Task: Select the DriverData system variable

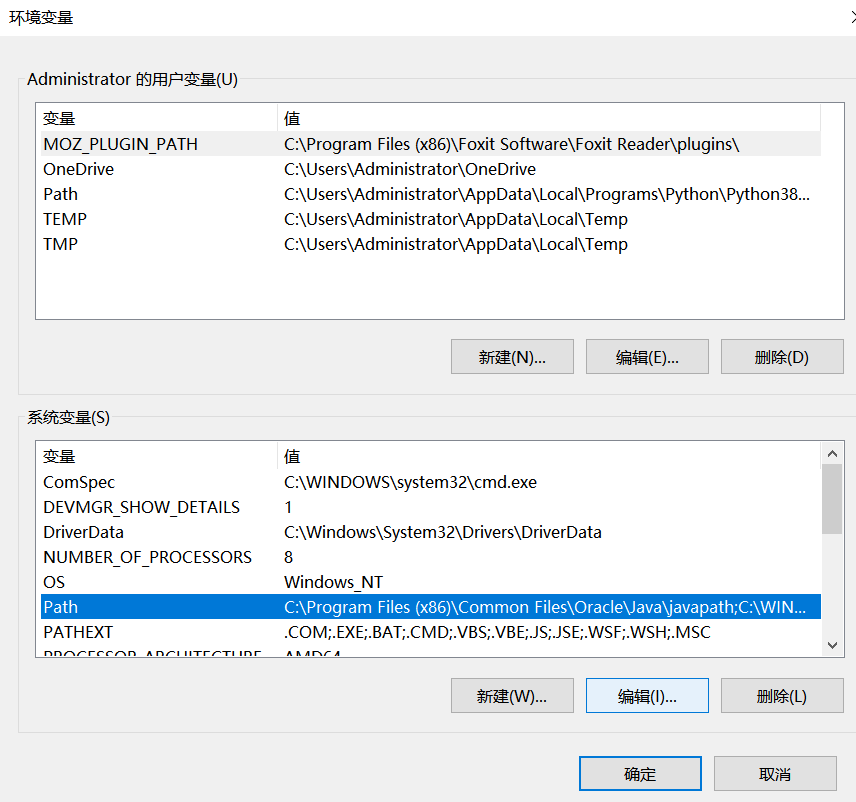Action: (x=431, y=532)
